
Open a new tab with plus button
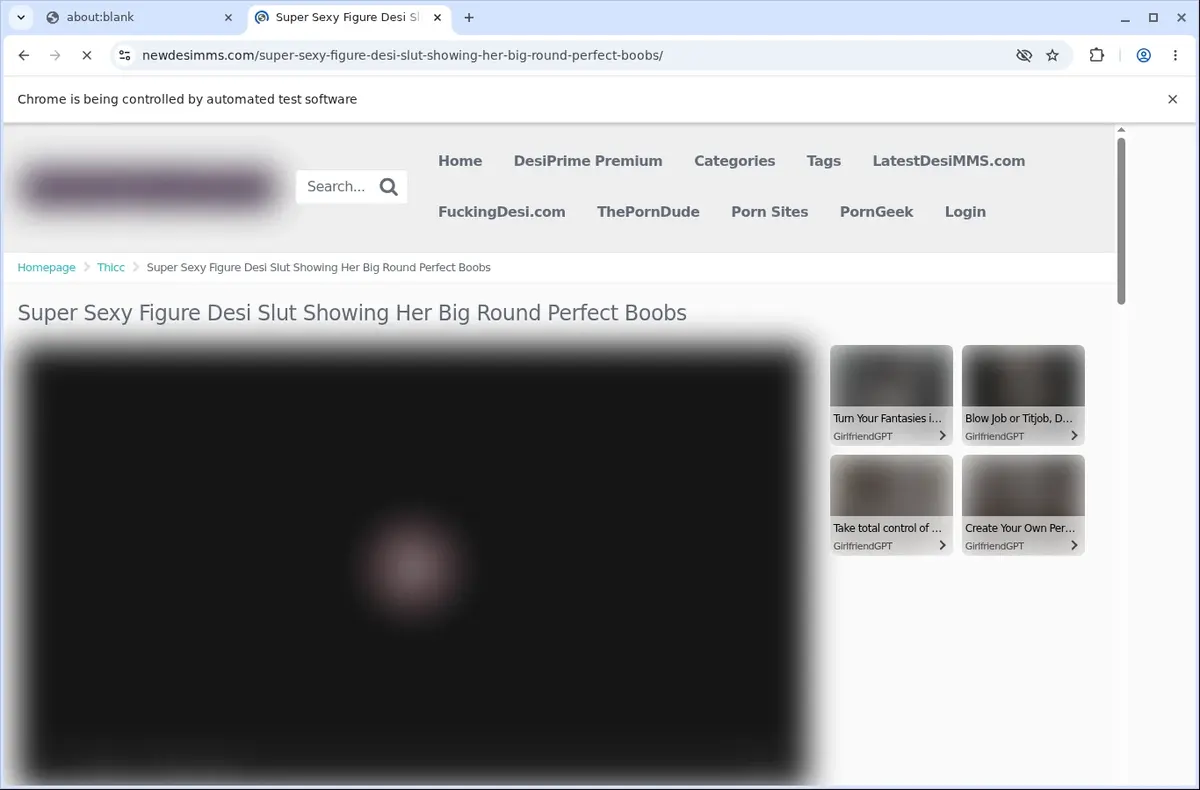469,17
